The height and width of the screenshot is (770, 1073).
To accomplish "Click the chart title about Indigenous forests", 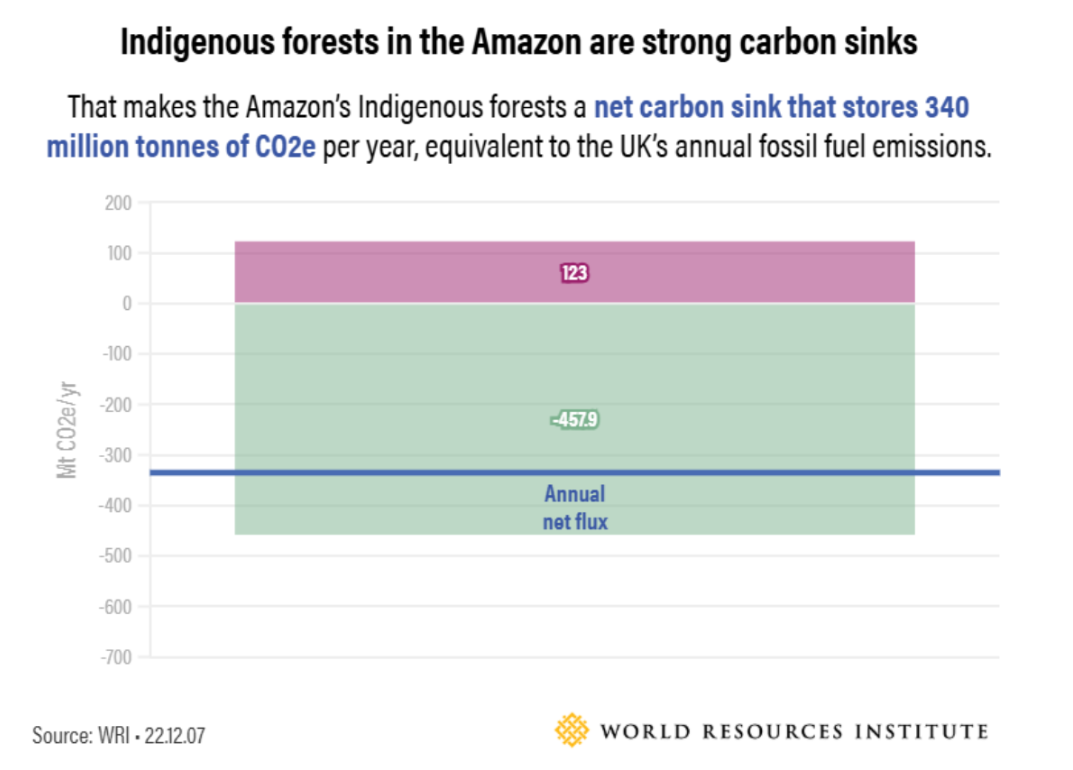I will coord(519,43).
